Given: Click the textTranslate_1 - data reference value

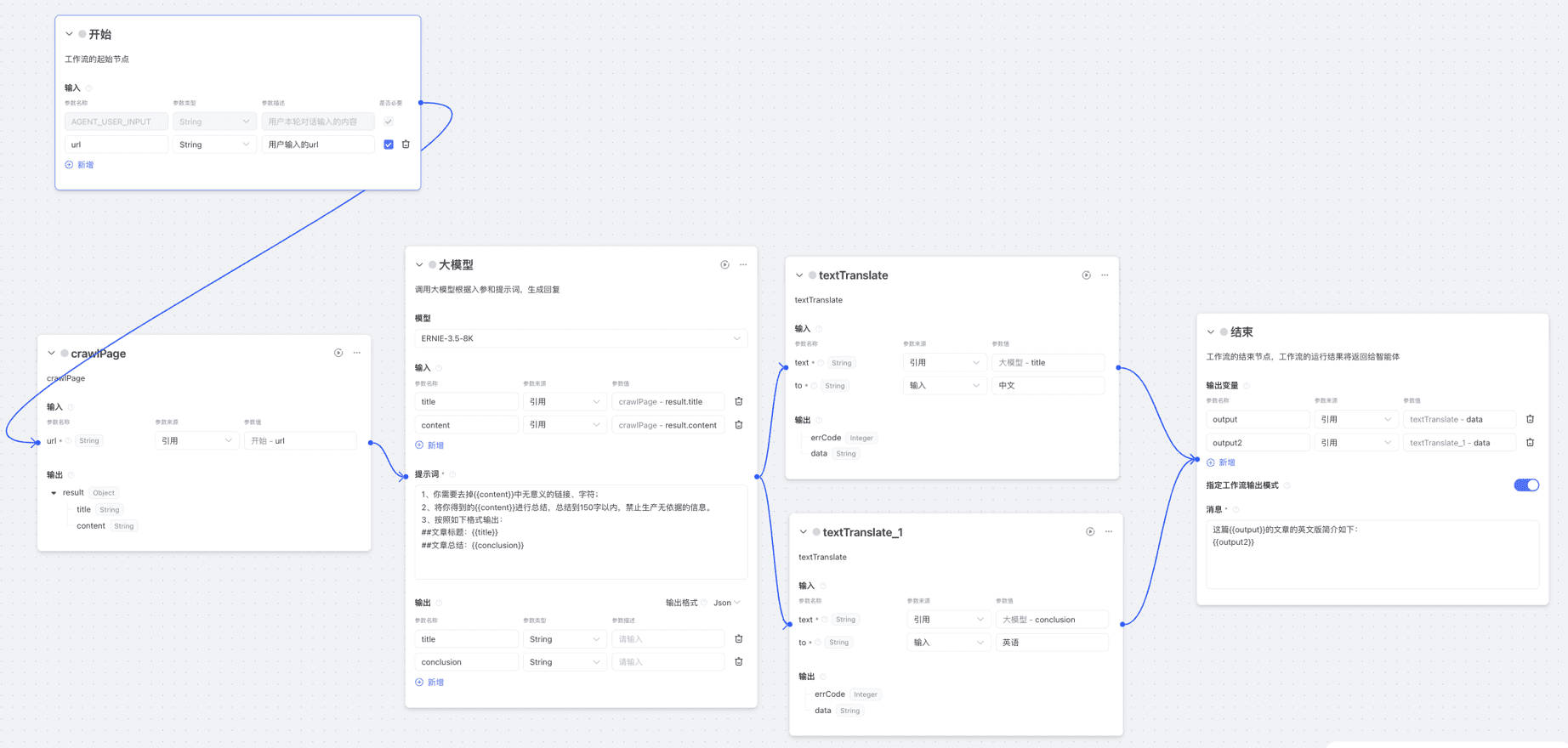Looking at the screenshot, I should 1459,443.
